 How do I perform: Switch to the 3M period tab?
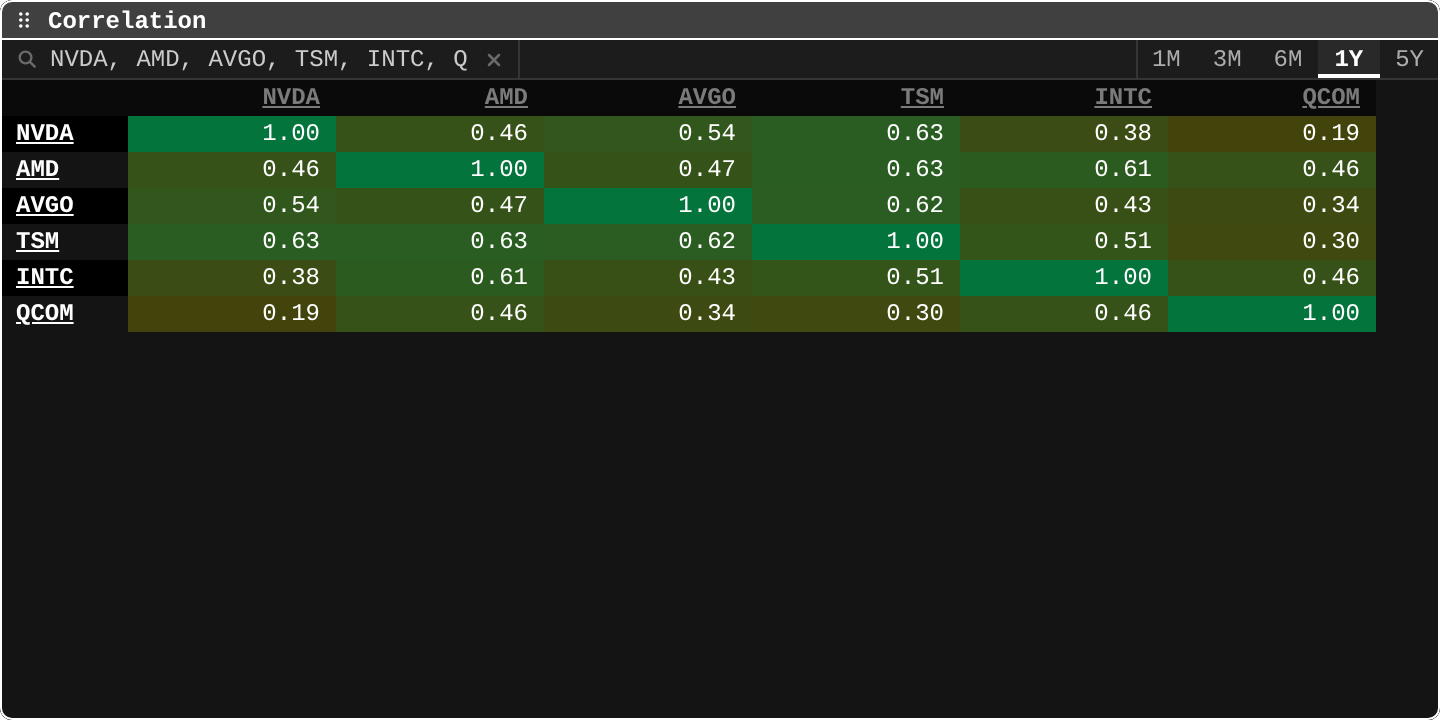click(1227, 59)
